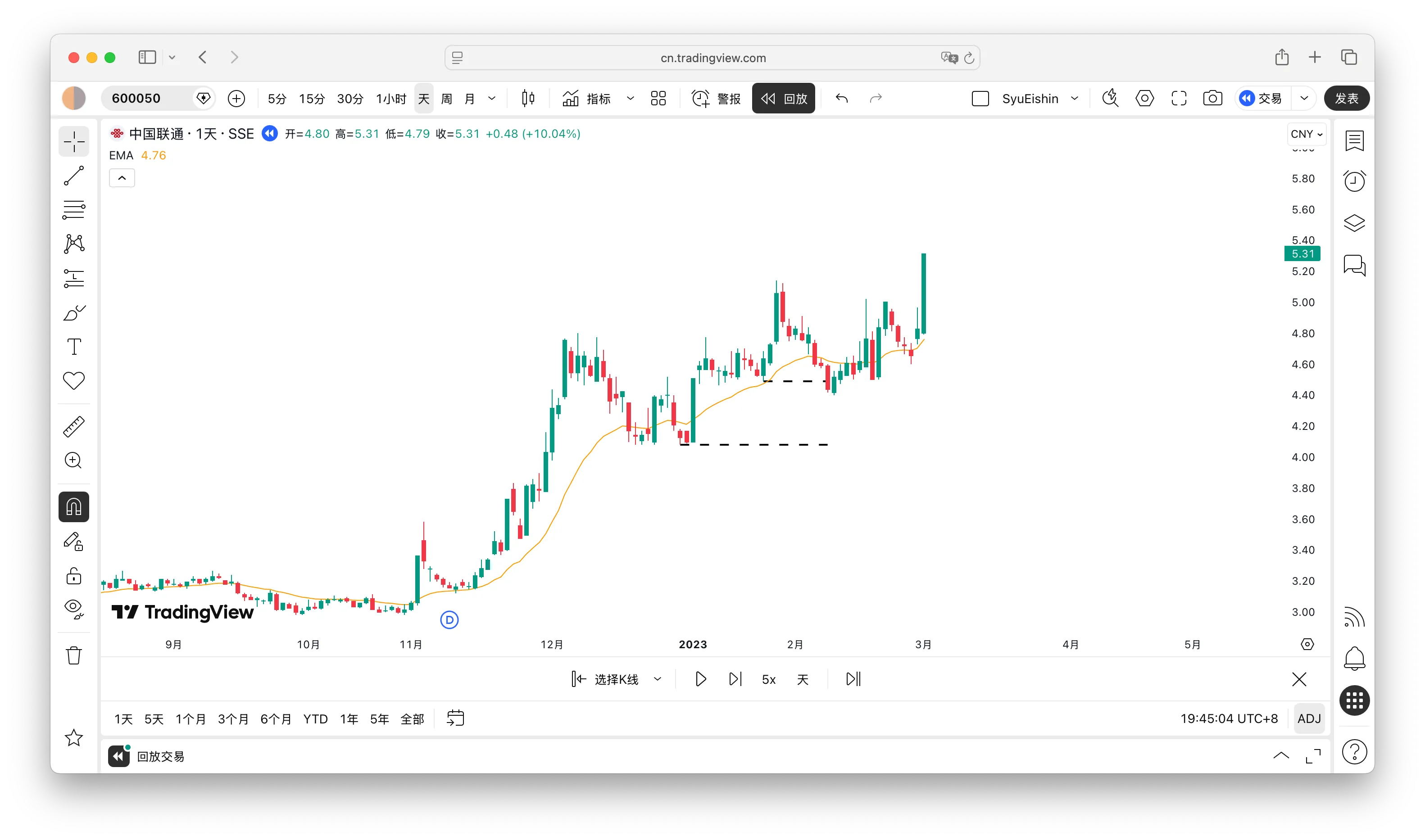Open the candlestick chart type selector
This screenshot has height=840, width=1425.
[x=528, y=99]
